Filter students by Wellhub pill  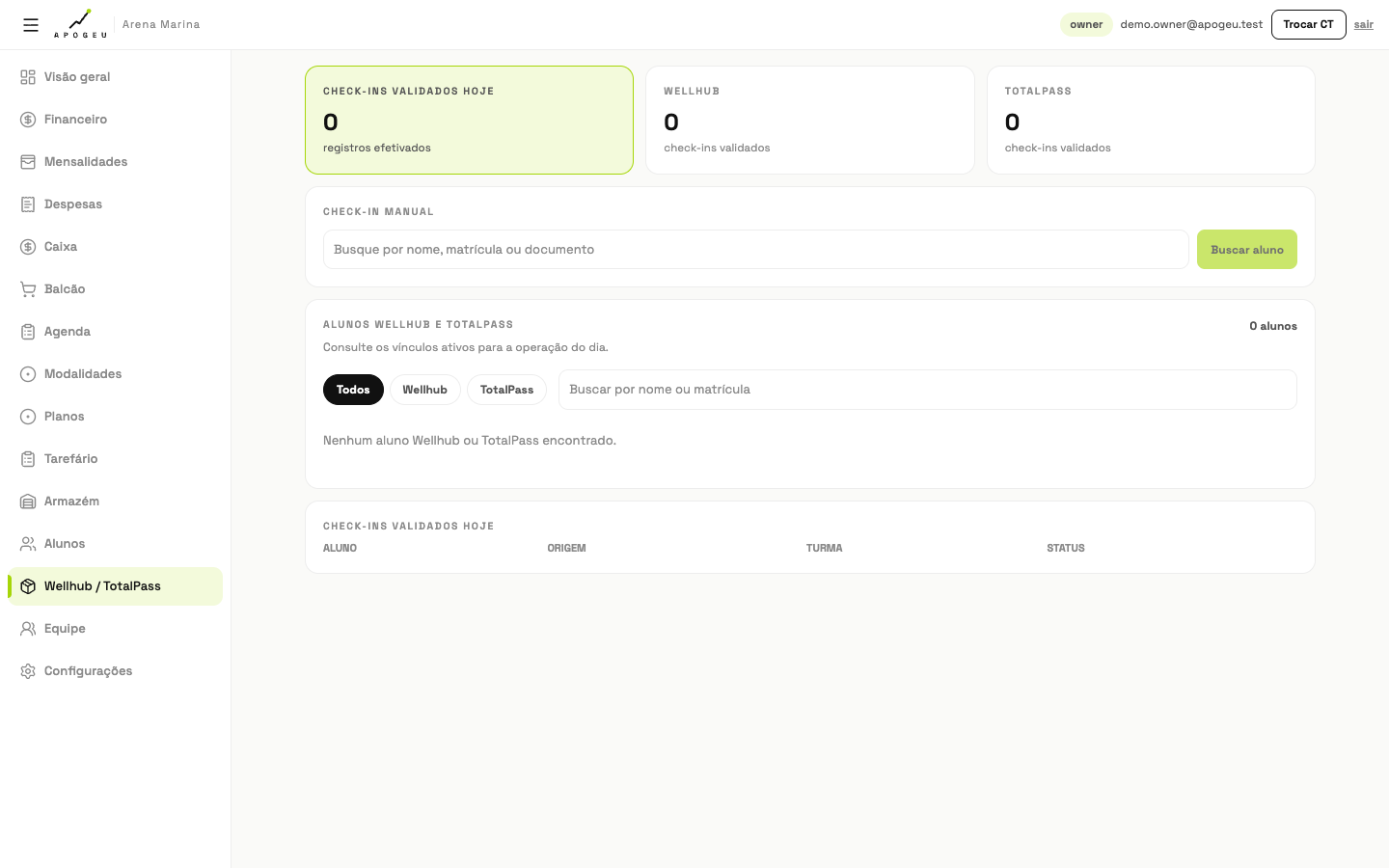pos(424,390)
